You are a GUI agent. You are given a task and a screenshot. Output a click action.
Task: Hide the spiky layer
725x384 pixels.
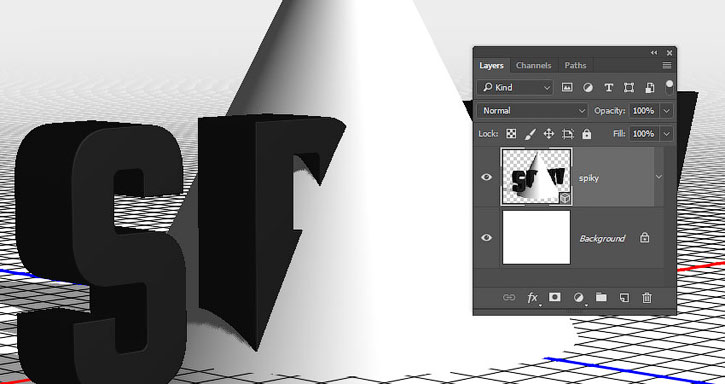click(x=486, y=177)
